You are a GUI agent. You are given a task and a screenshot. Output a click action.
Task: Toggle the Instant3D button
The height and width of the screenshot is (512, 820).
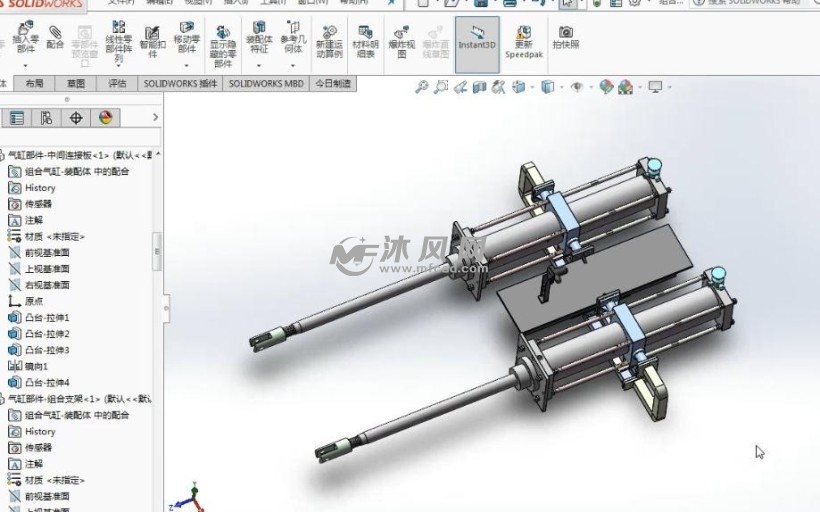click(x=477, y=44)
